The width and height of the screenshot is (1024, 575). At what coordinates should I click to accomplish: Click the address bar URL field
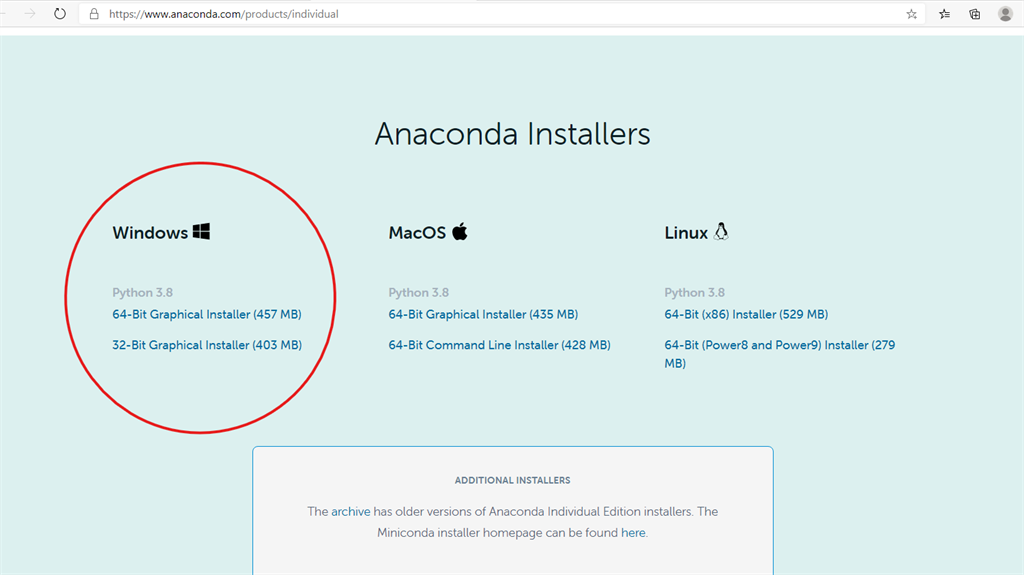(503, 14)
